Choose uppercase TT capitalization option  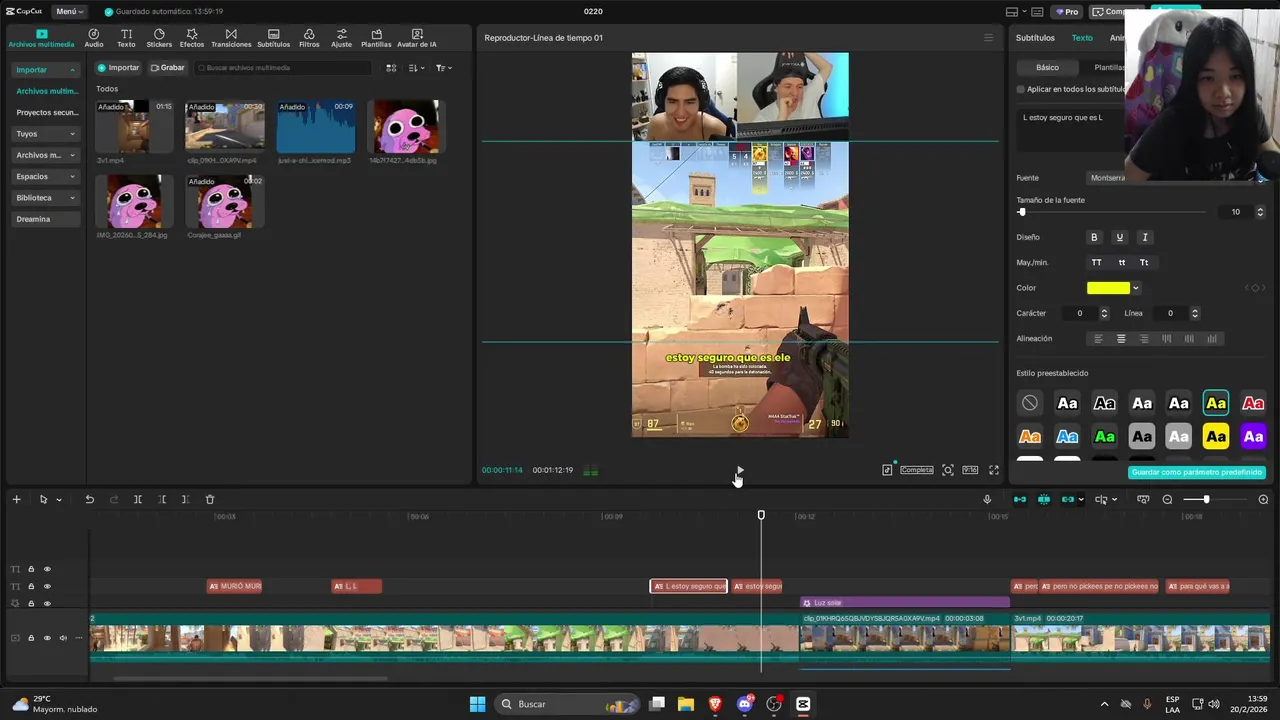tap(1097, 263)
